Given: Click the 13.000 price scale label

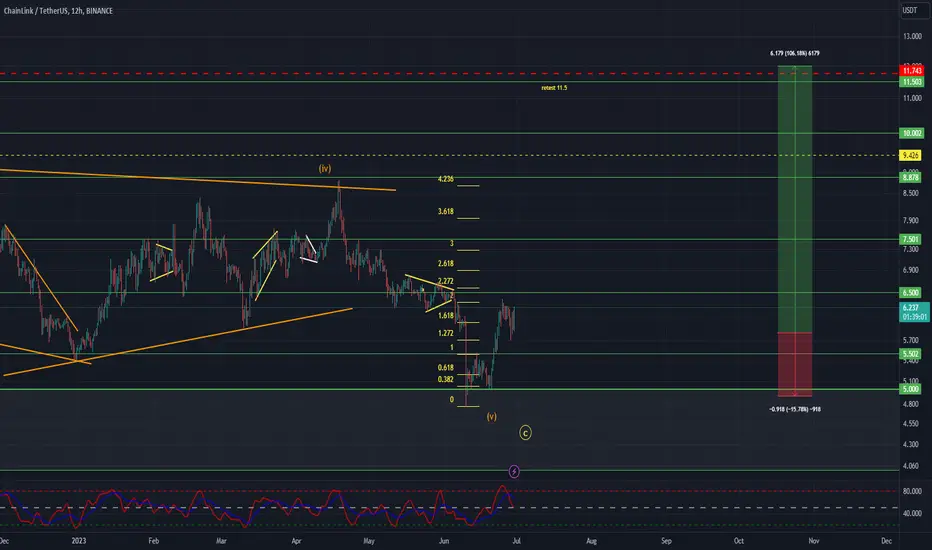Looking at the screenshot, I should pos(912,36).
